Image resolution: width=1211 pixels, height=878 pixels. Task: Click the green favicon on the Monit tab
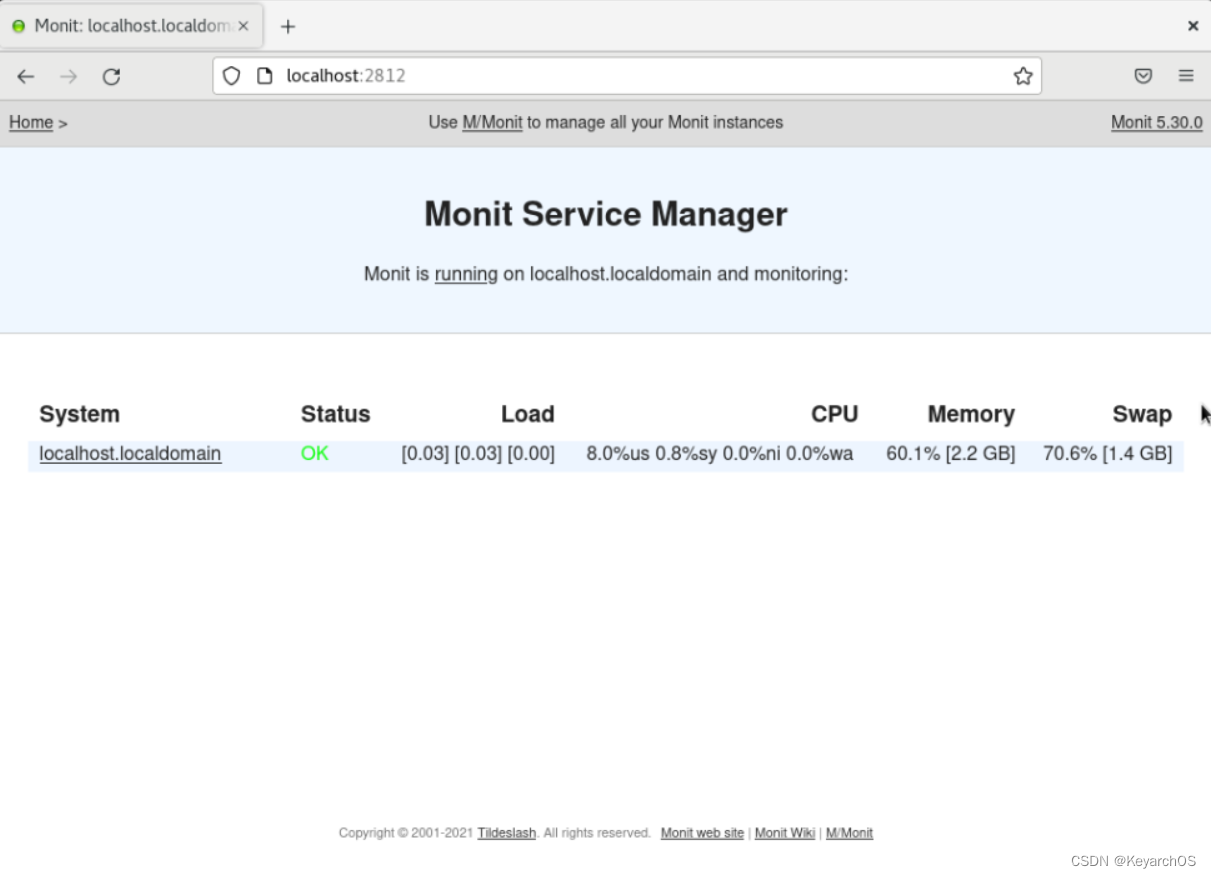pyautogui.click(x=19, y=26)
